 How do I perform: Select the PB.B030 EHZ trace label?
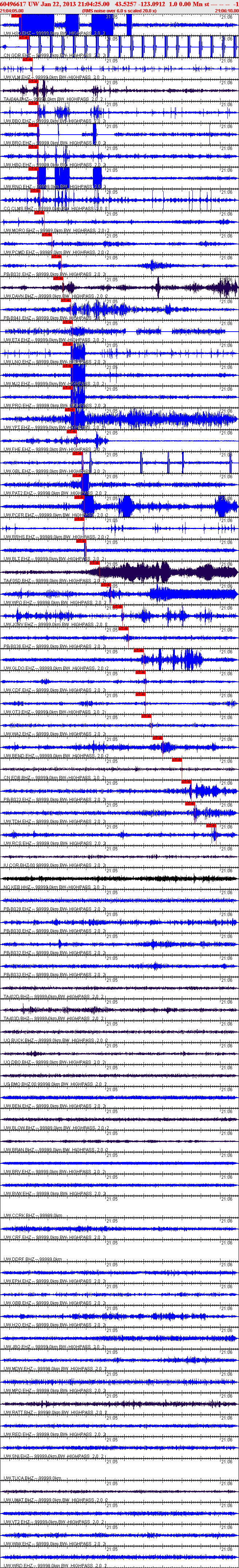coord(55,932)
